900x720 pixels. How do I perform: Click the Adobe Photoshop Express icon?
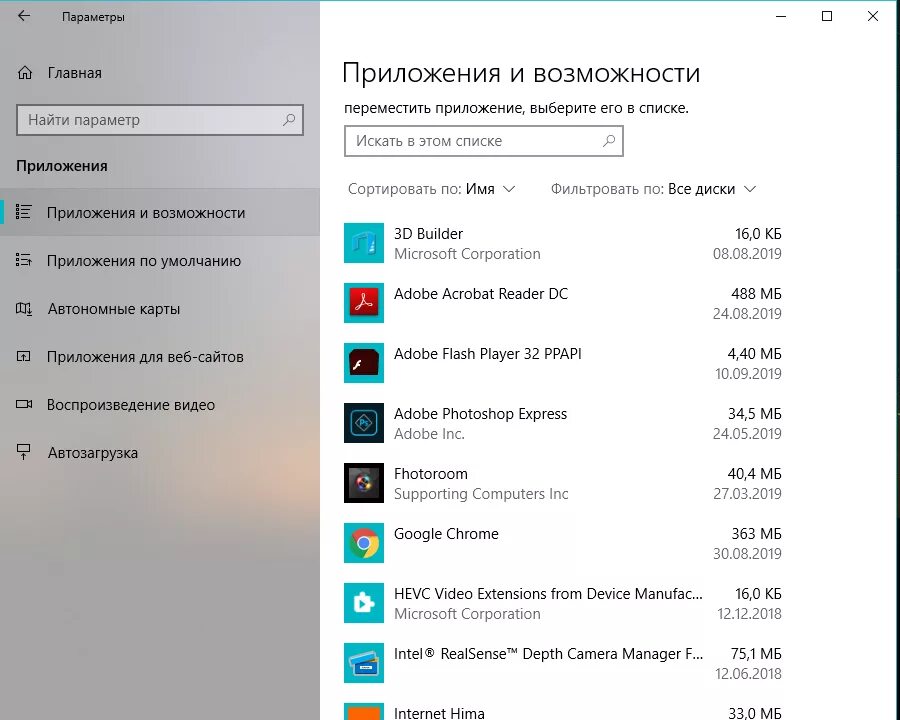[x=364, y=423]
